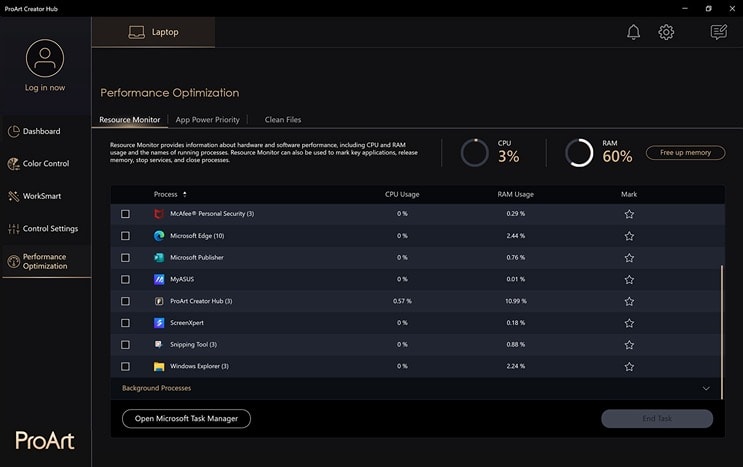
Task: Click the Log in now link
Action: tap(45, 88)
